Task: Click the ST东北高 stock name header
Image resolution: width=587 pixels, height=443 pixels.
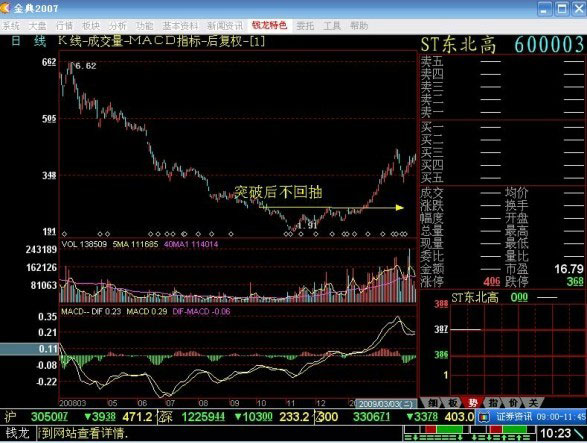Action: tap(458, 45)
